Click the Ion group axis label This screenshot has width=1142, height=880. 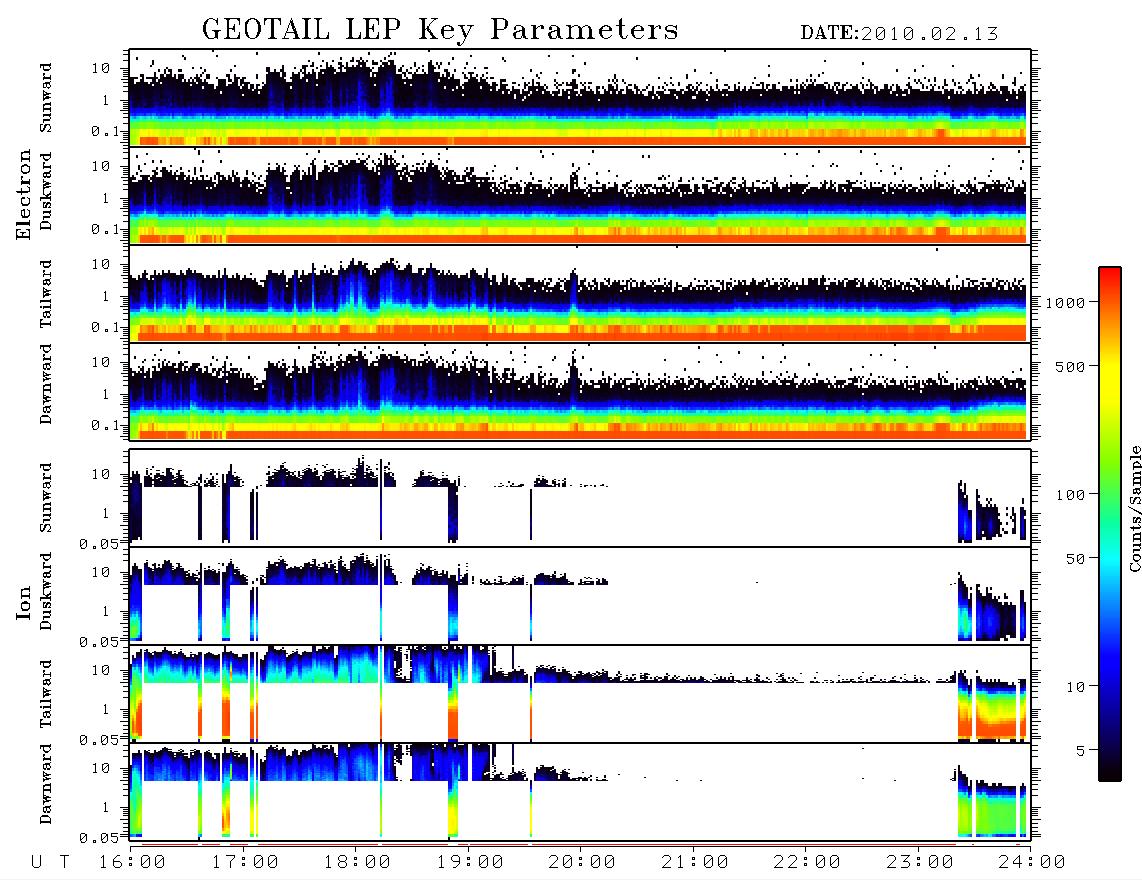tap(24, 602)
